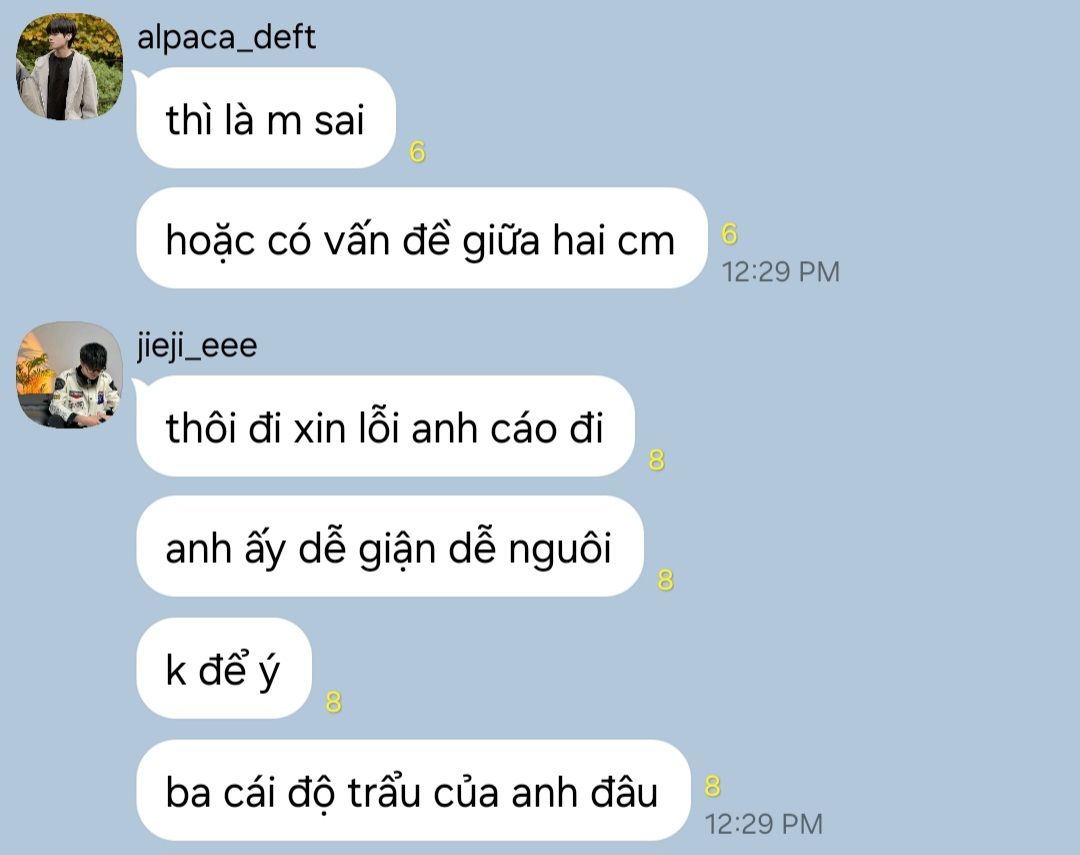Tap the word 'sai' in first bubble
The image size is (1080, 855).
click(x=339, y=120)
